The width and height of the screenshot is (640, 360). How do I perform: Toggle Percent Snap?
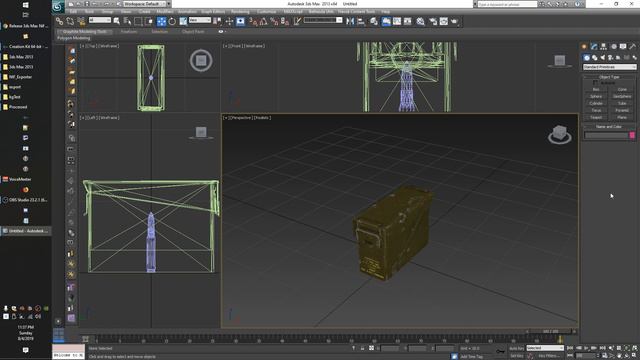pyautogui.click(x=274, y=21)
